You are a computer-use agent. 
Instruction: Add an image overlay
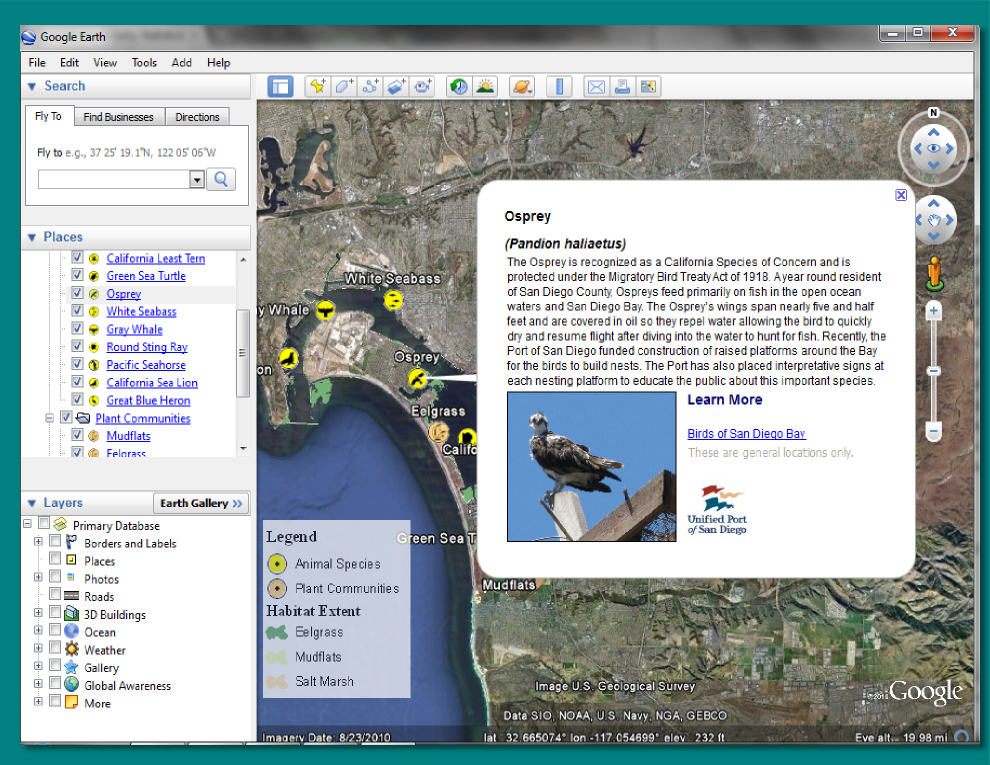pos(397,86)
